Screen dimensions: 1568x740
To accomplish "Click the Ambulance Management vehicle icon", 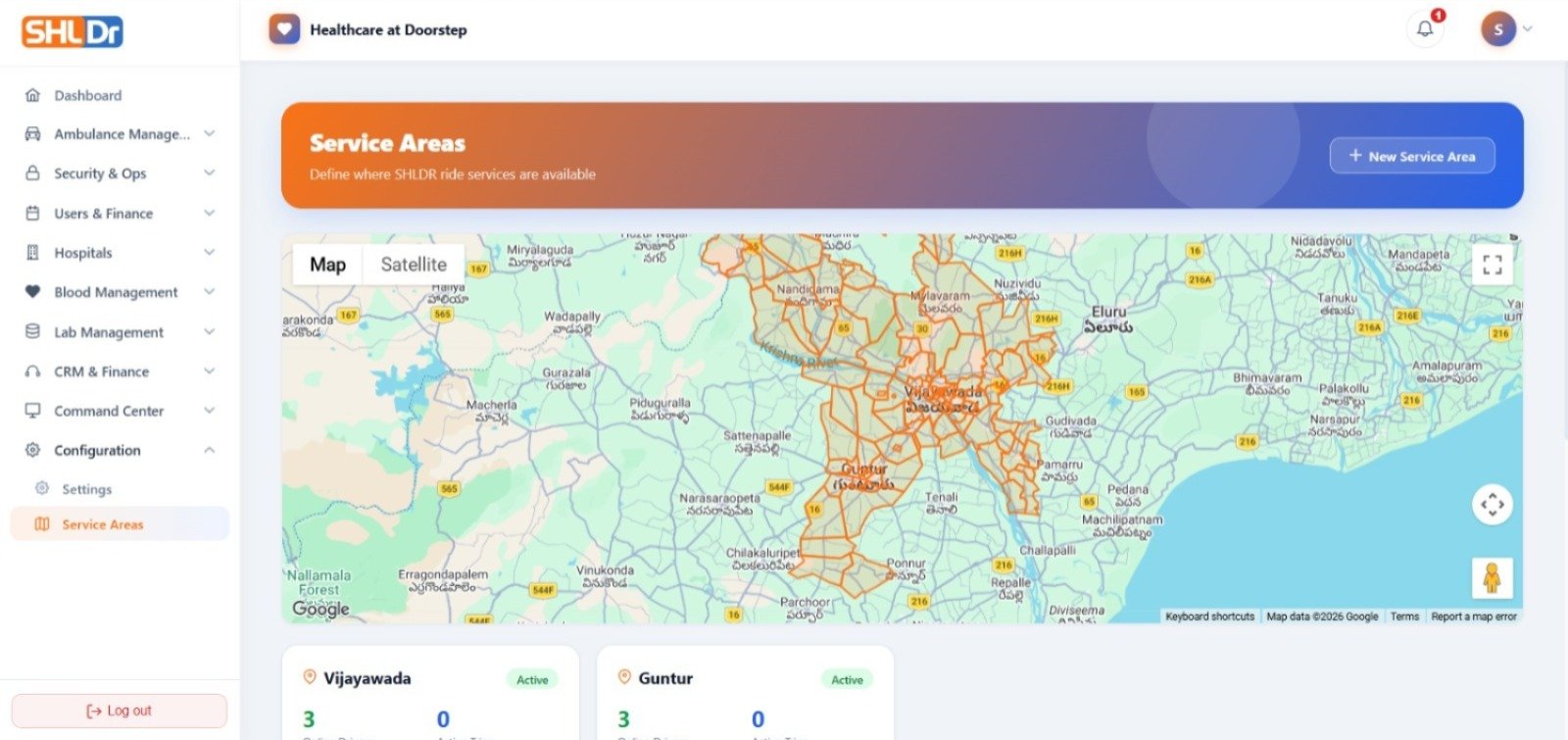I will 32,134.
